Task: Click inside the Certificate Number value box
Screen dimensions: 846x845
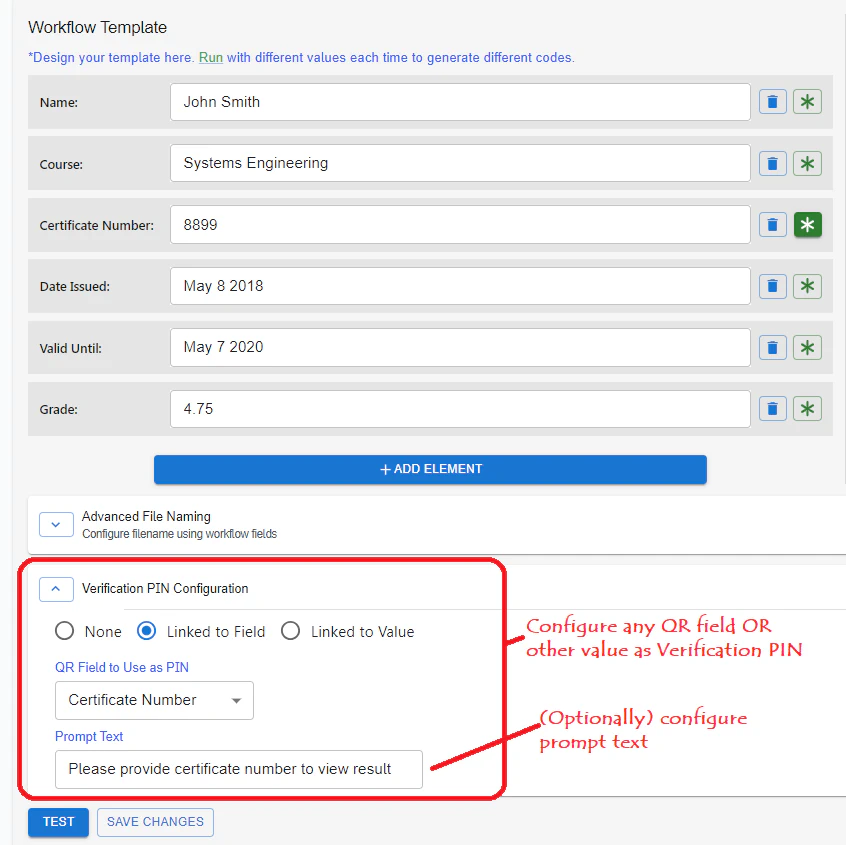Action: point(460,224)
